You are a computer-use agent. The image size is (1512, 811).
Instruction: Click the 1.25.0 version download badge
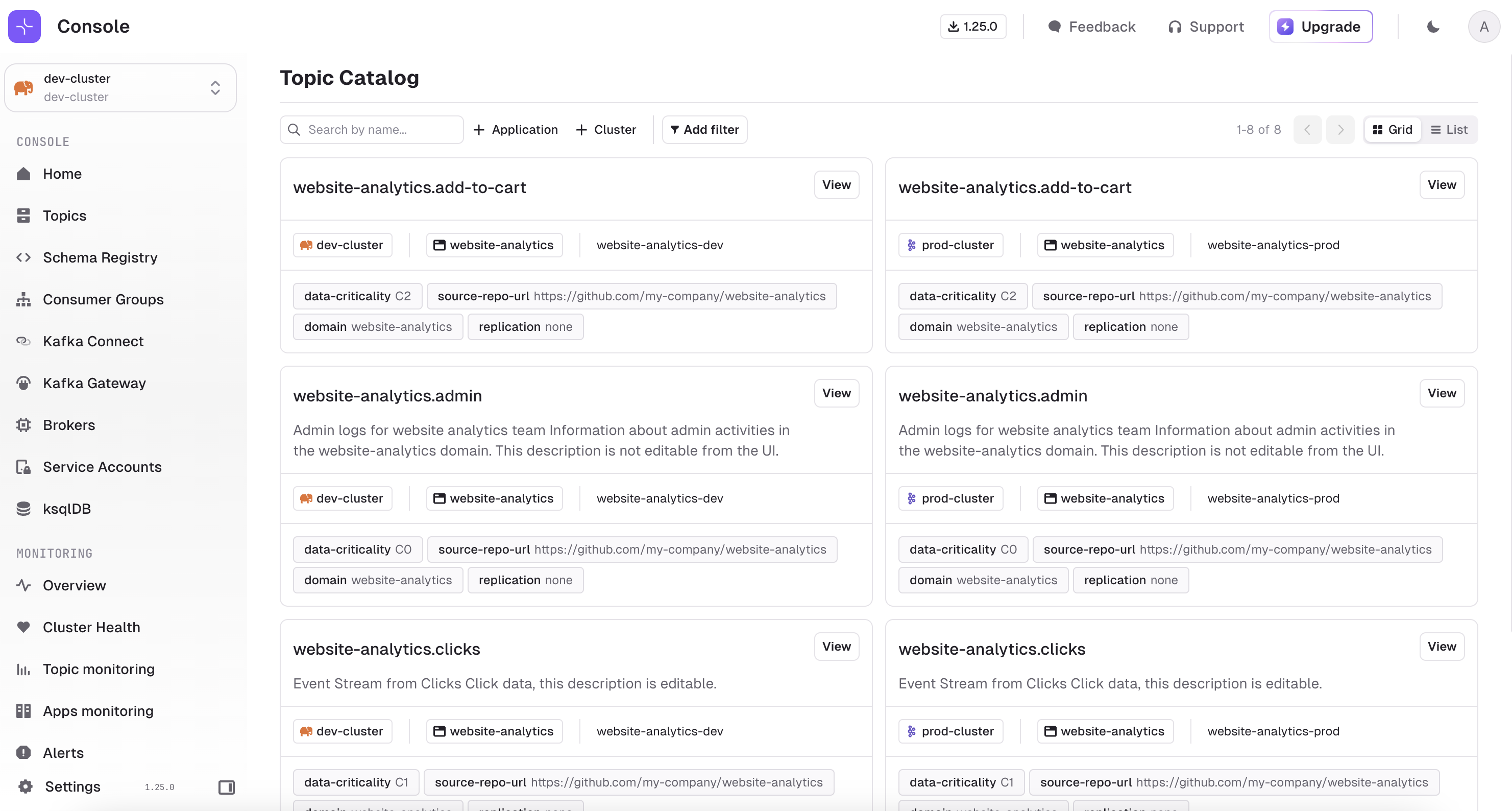[972, 27]
